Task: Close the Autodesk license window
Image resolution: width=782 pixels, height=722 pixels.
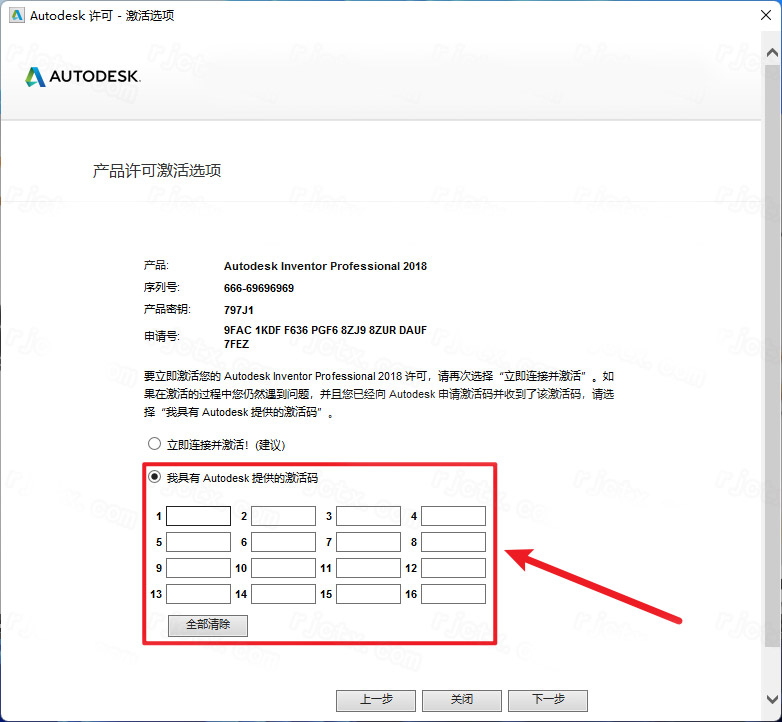Action: pos(766,15)
